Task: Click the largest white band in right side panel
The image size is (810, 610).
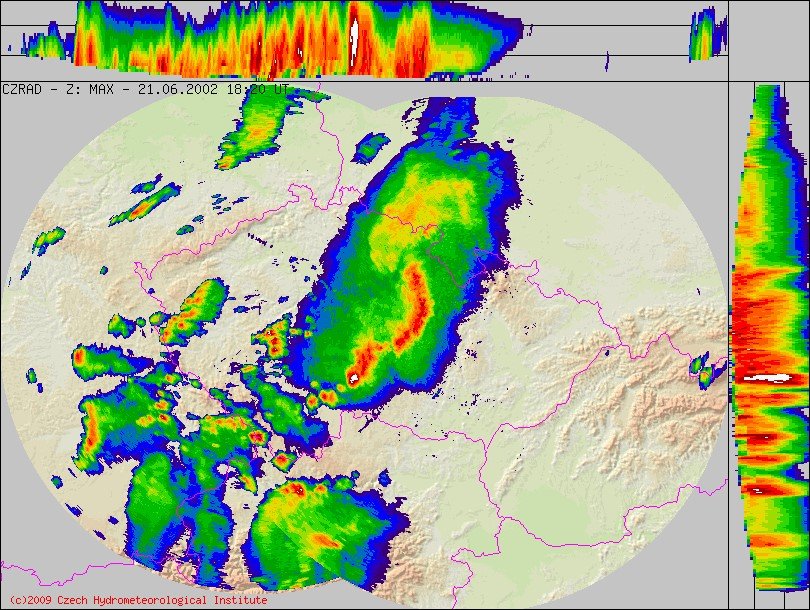Action: click(x=769, y=377)
